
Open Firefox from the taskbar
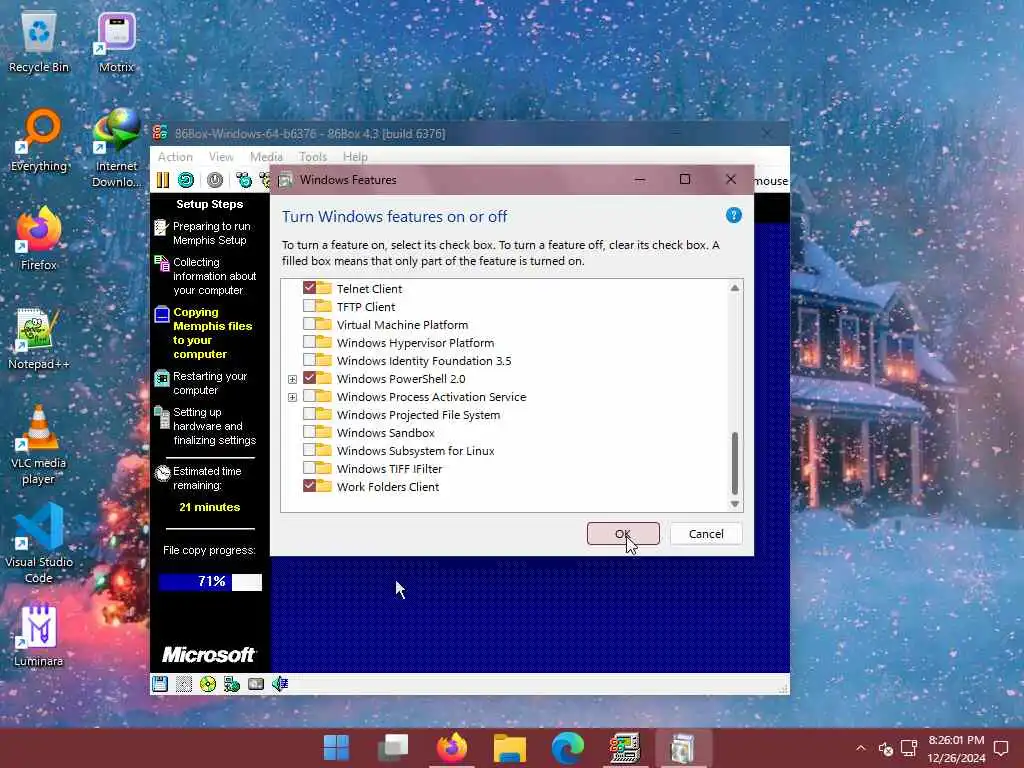pos(451,748)
